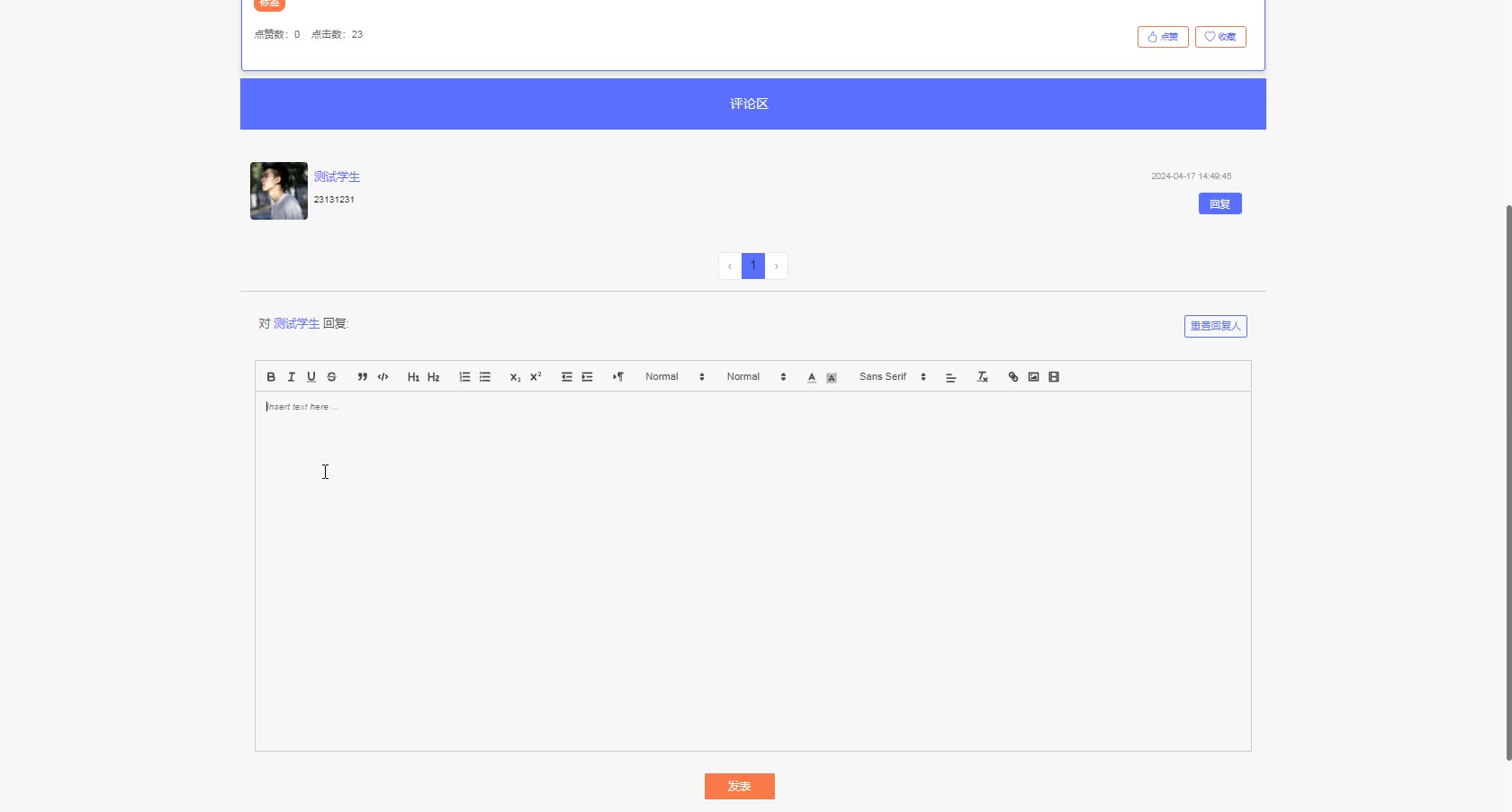
Task: Click the 点击数: 23 counter
Action: [x=337, y=34]
